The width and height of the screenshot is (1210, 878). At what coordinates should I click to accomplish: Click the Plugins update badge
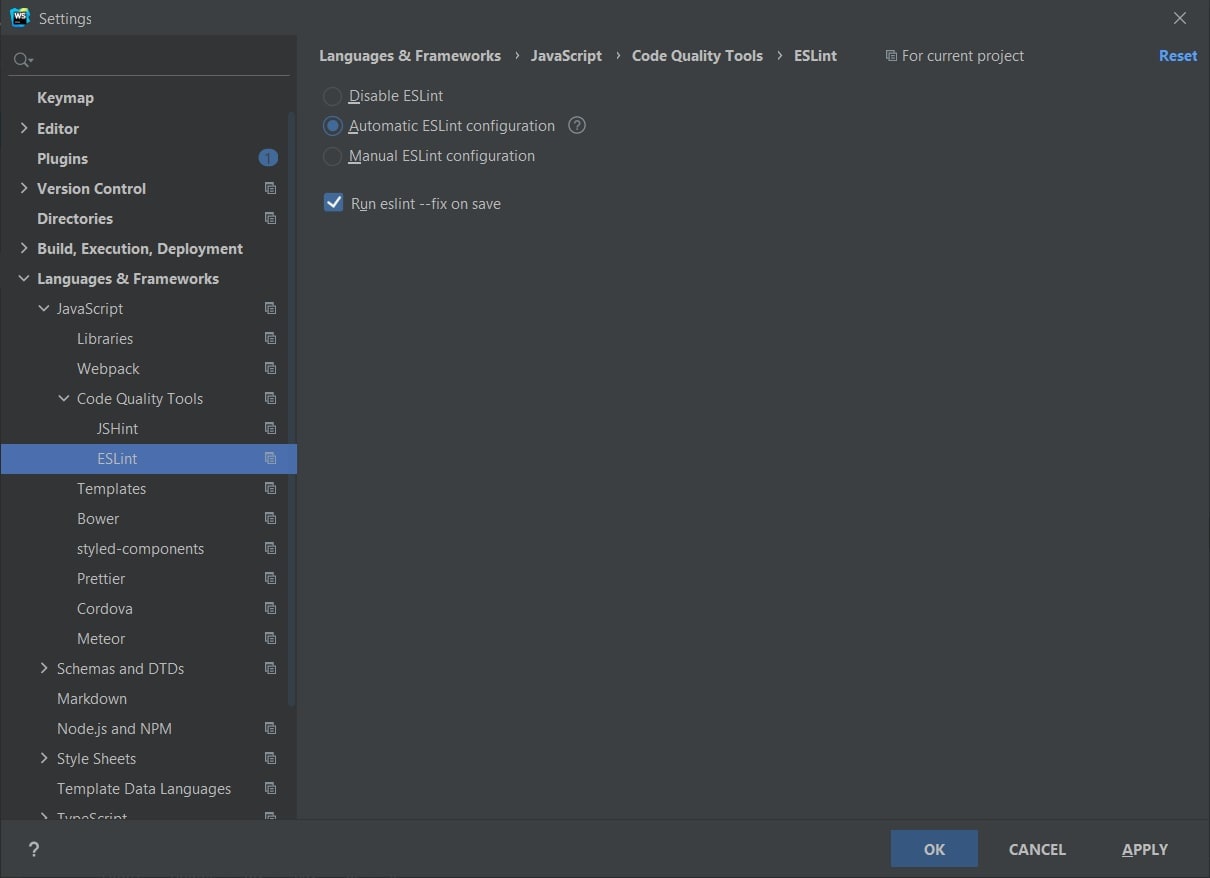pyautogui.click(x=268, y=158)
